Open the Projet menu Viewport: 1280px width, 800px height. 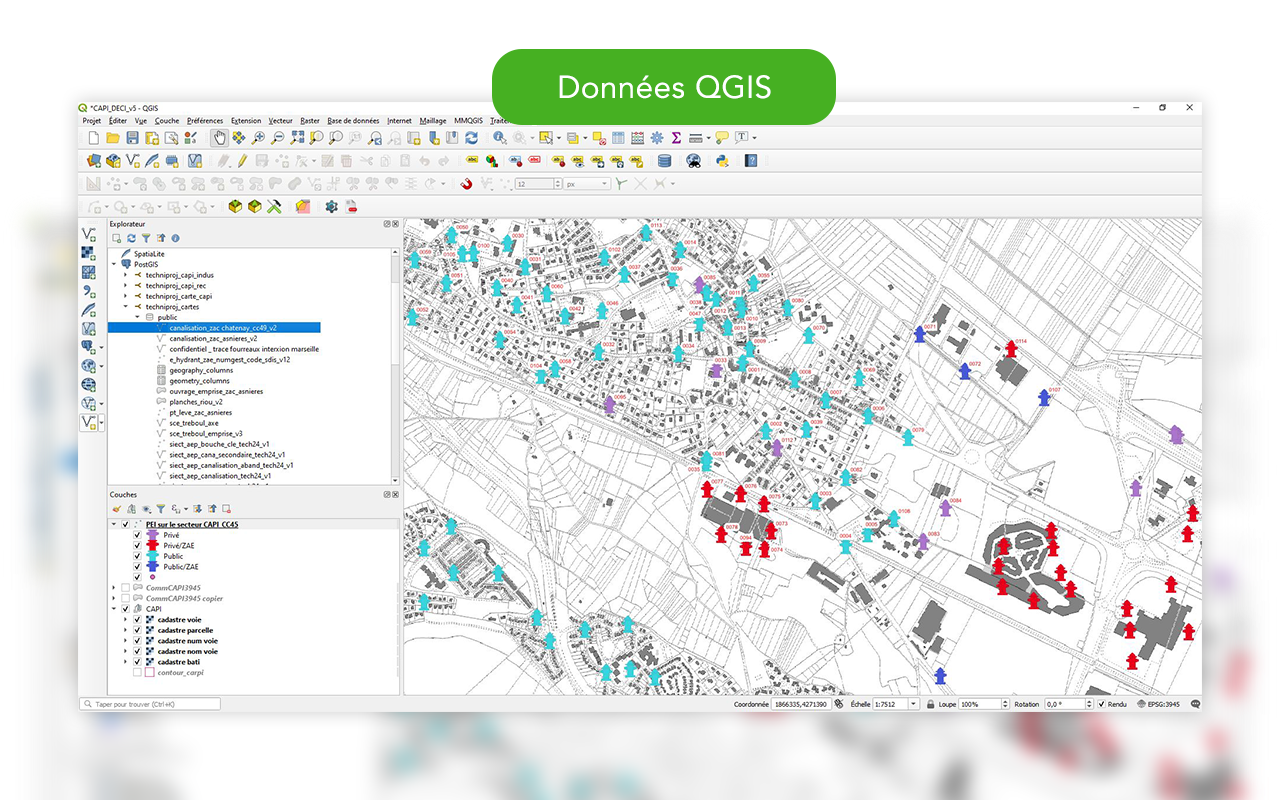(92, 120)
